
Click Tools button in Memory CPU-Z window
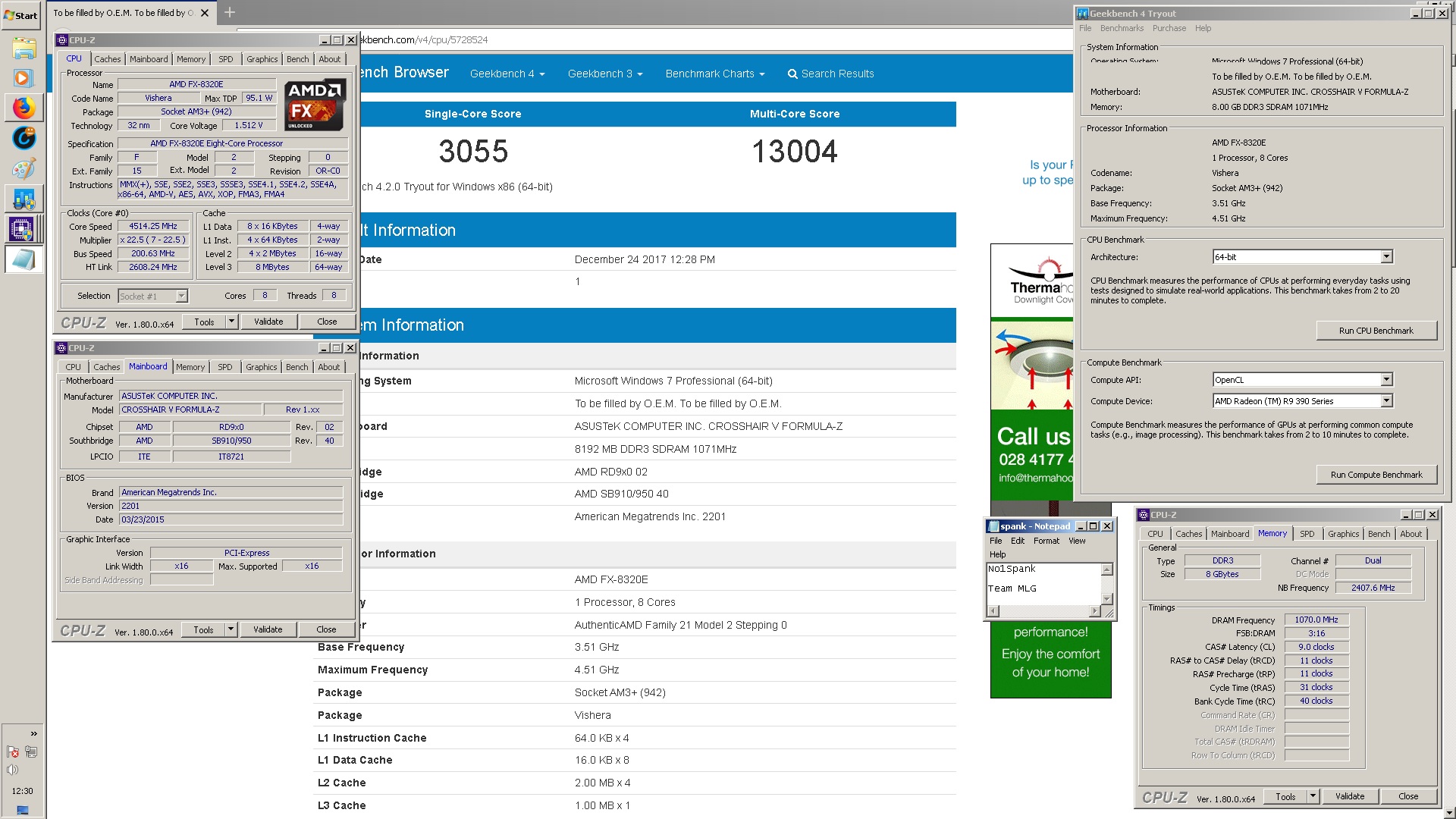coord(1285,796)
